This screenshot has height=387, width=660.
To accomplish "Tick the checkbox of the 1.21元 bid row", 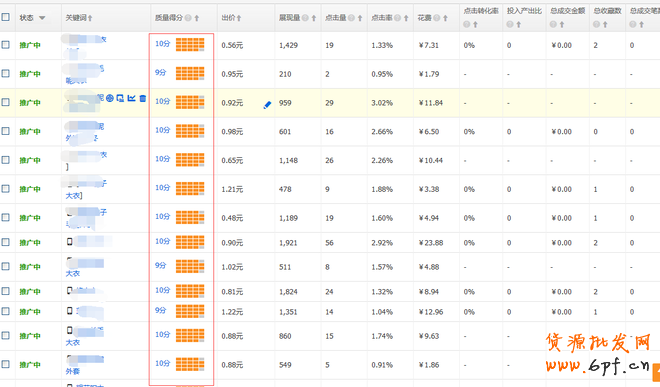I will pyautogui.click(x=5, y=189).
